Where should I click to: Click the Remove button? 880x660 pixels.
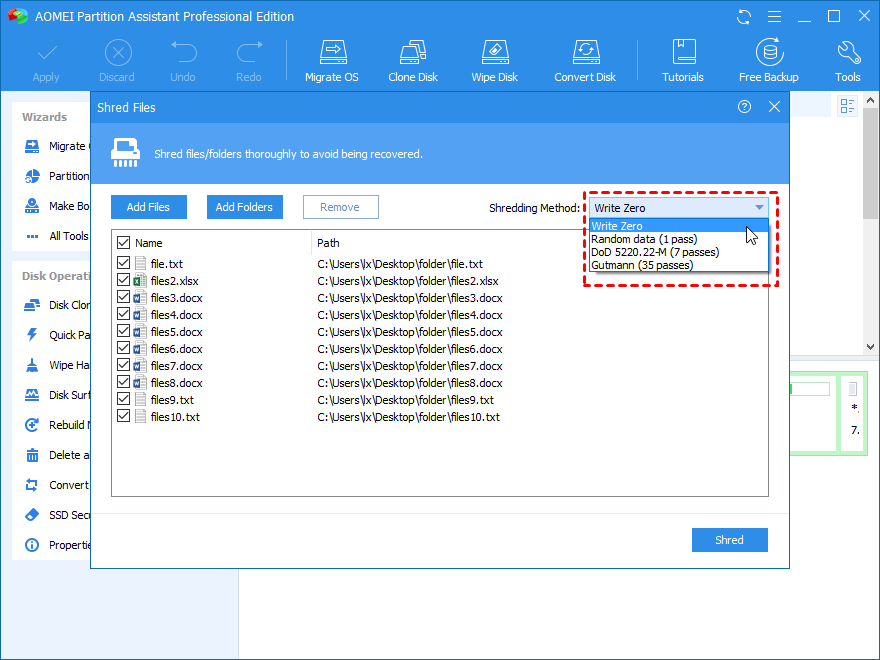tap(341, 207)
